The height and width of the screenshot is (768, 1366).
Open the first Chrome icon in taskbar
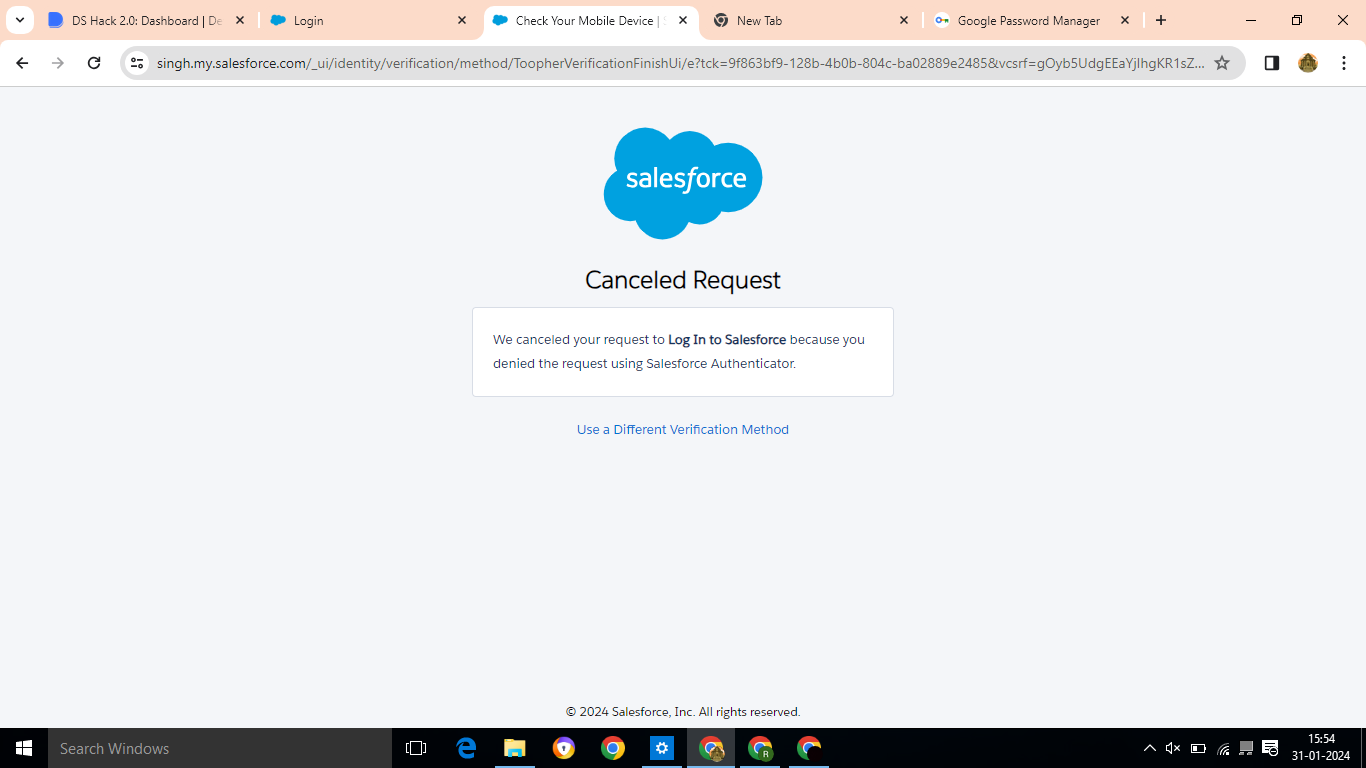click(613, 748)
